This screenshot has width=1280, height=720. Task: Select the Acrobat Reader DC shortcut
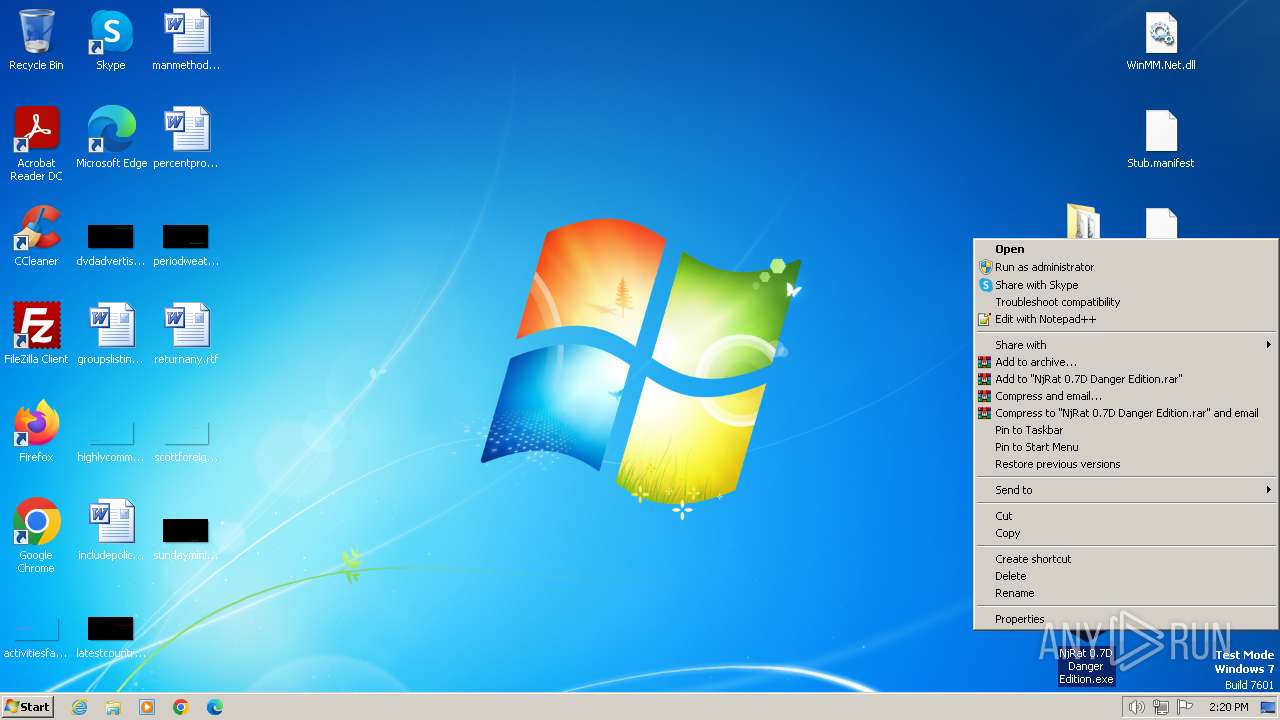coord(36,145)
